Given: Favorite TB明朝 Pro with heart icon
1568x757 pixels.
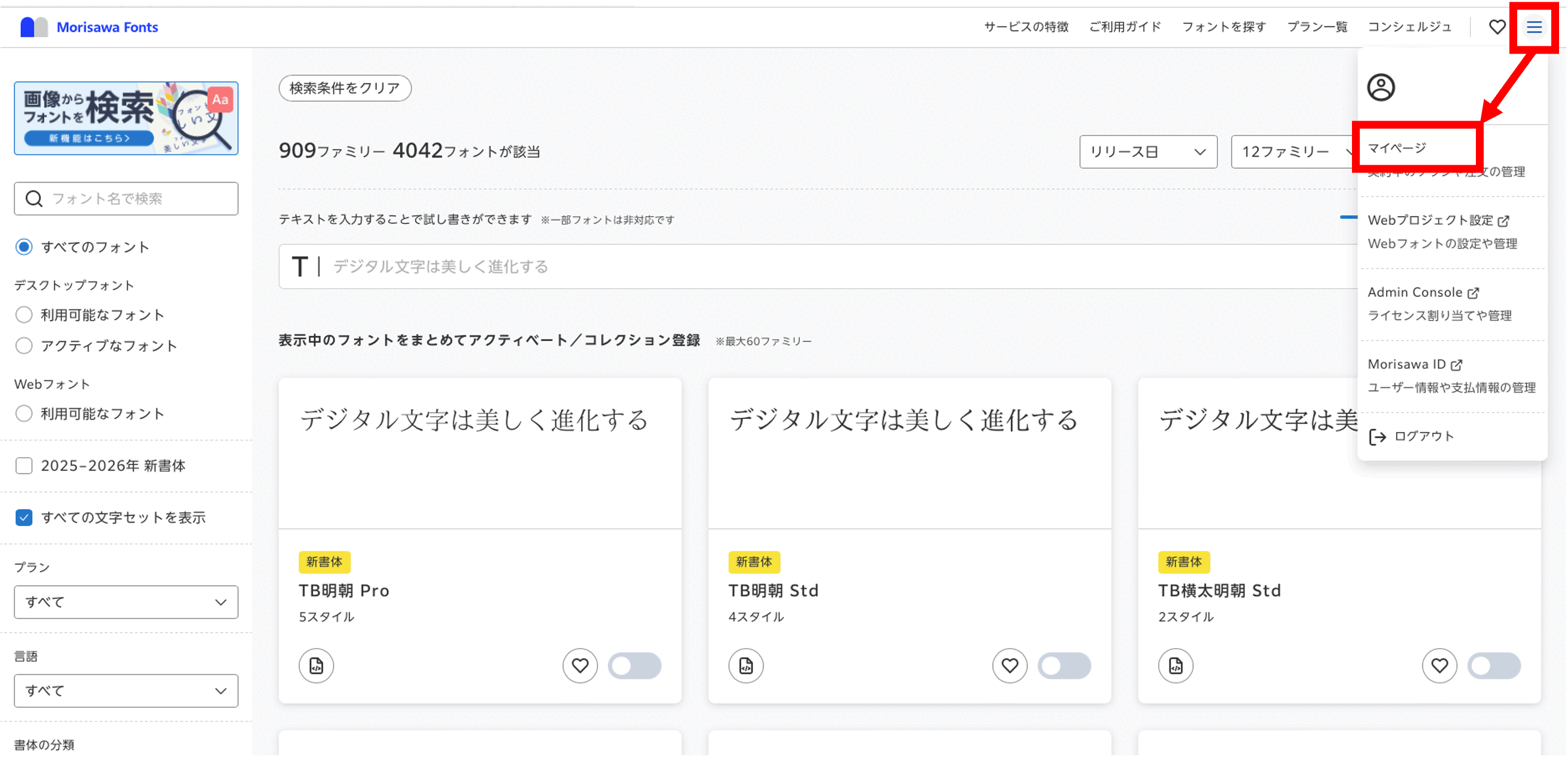Looking at the screenshot, I should point(580,665).
